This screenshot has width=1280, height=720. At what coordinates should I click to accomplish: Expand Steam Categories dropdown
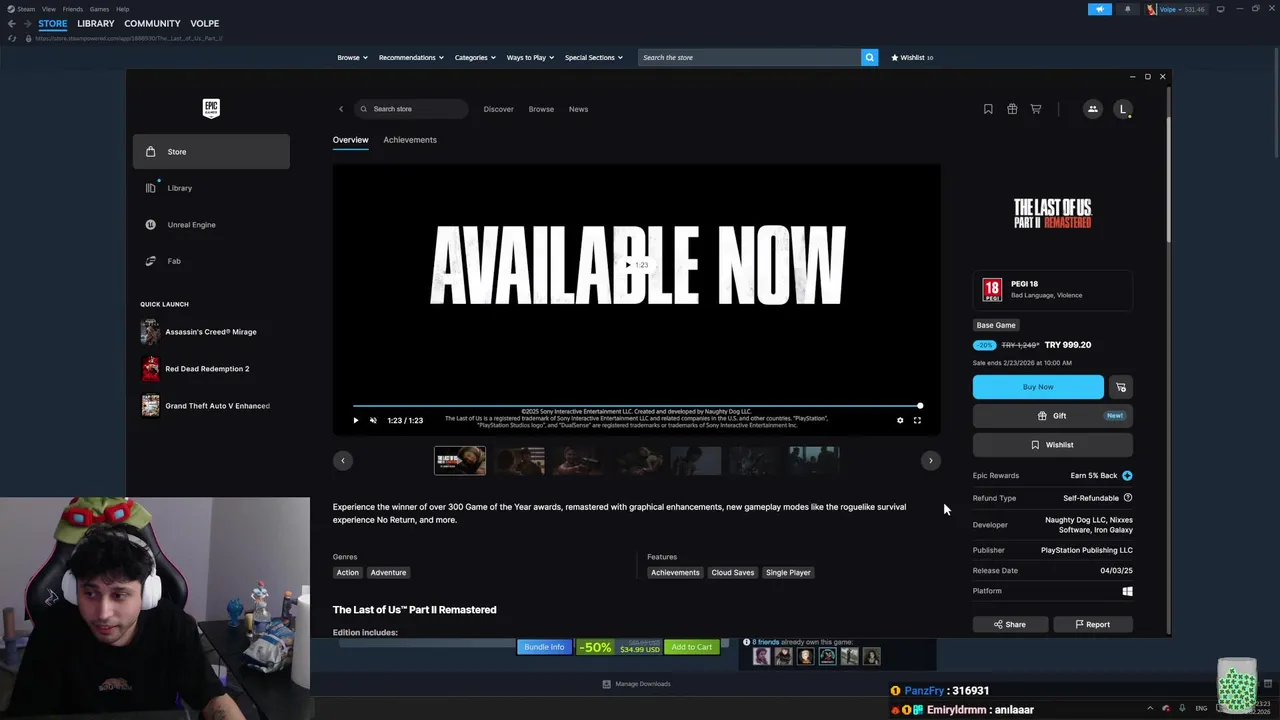475,57
